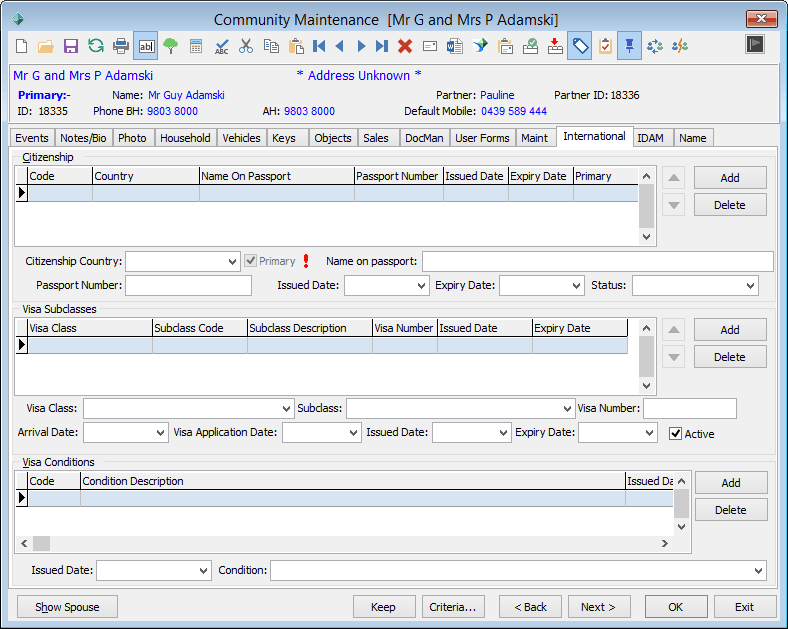
Task: Switch to the DocMan tab
Action: tap(424, 138)
